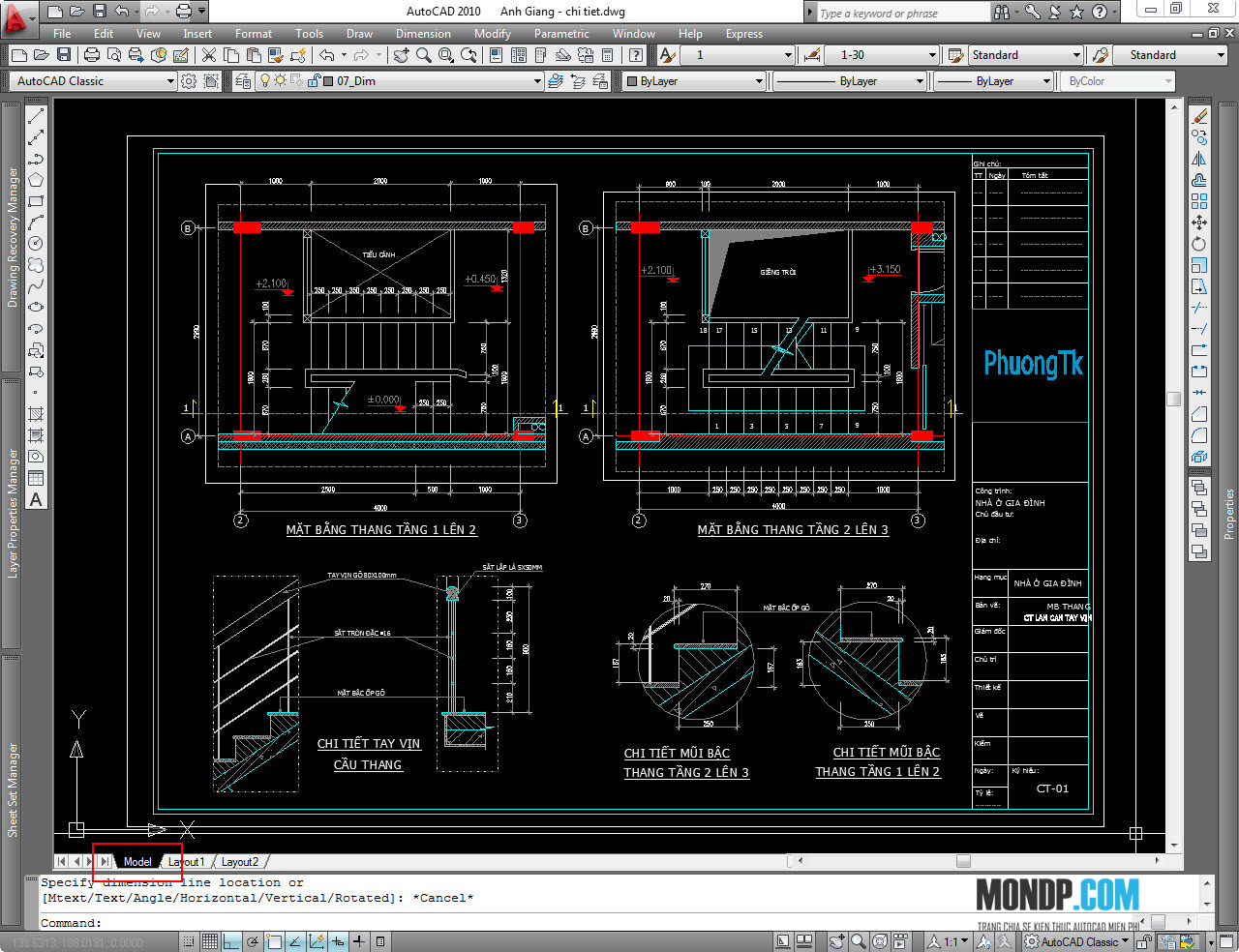1239x952 pixels.
Task: Switch to the Layout1 tab
Action: [x=186, y=862]
